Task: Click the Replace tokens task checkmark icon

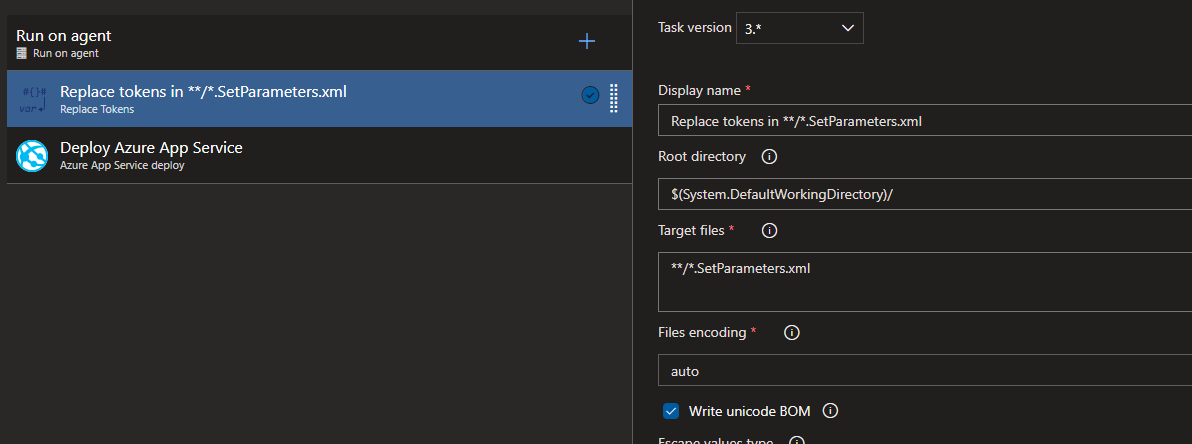Action: [x=590, y=95]
